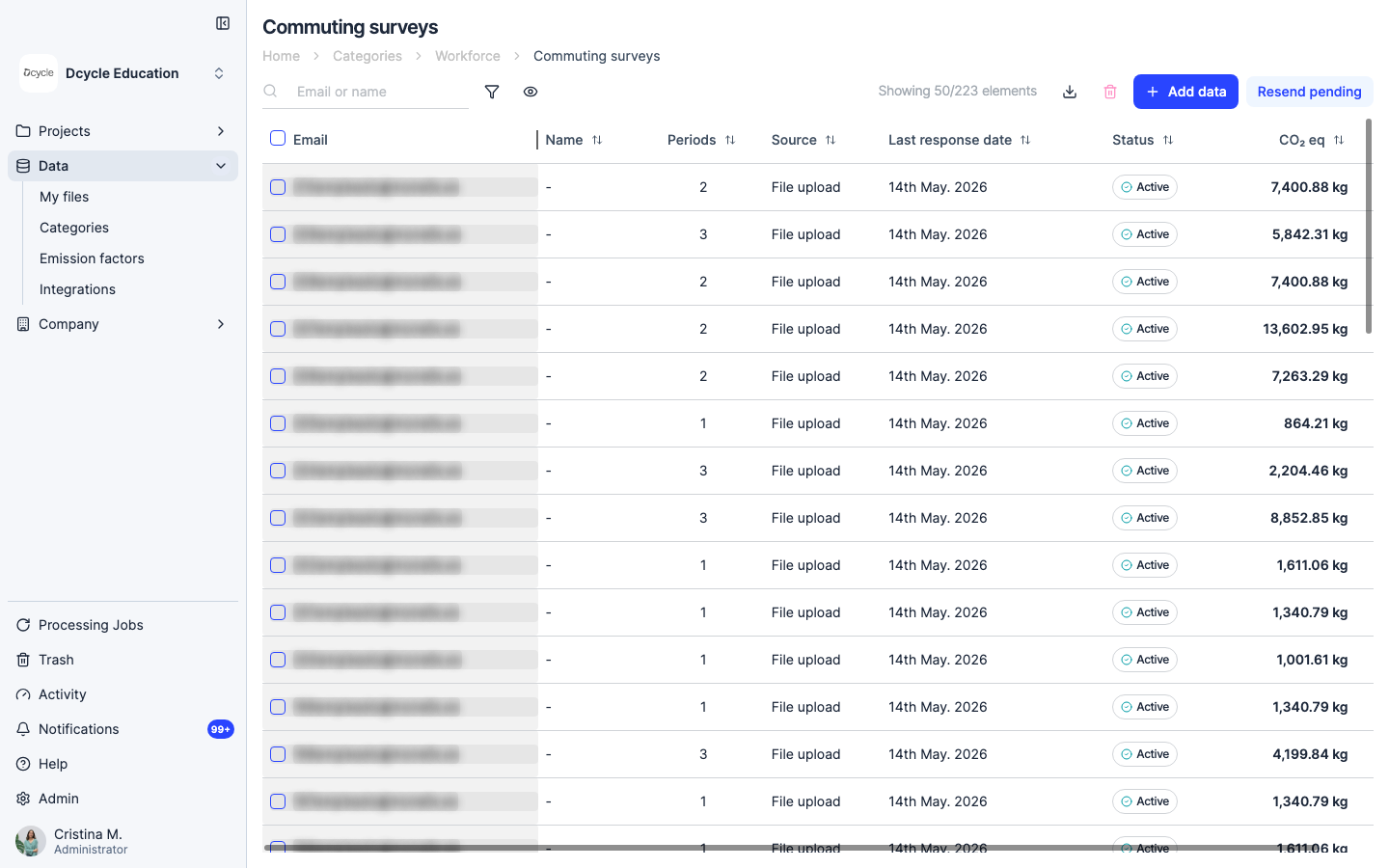Viewport: 1389px width, 868px height.
Task: Click the red trash delete icon
Action: (x=1110, y=92)
